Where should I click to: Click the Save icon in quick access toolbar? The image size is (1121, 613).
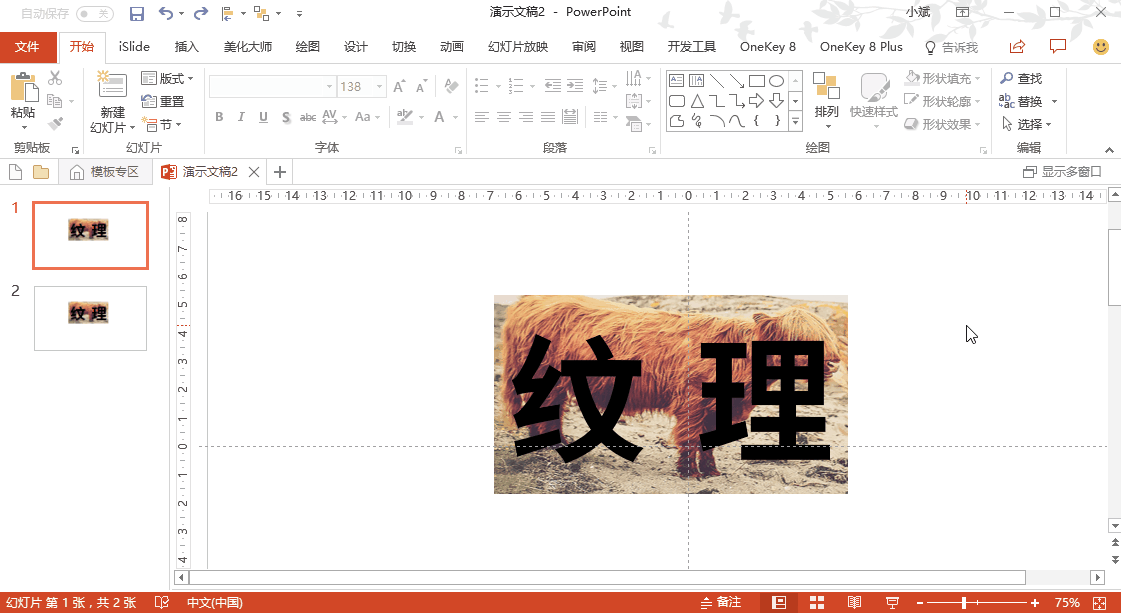click(137, 13)
